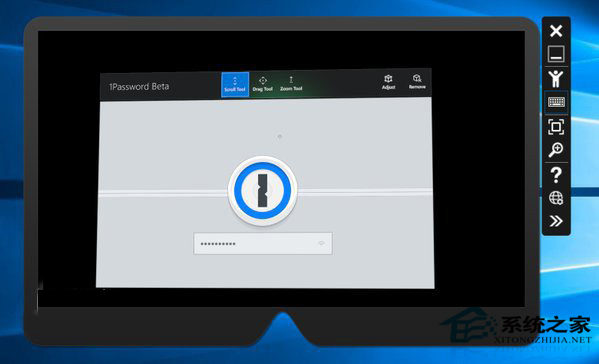Open the human input simulation icon
The height and width of the screenshot is (364, 599).
556,78
